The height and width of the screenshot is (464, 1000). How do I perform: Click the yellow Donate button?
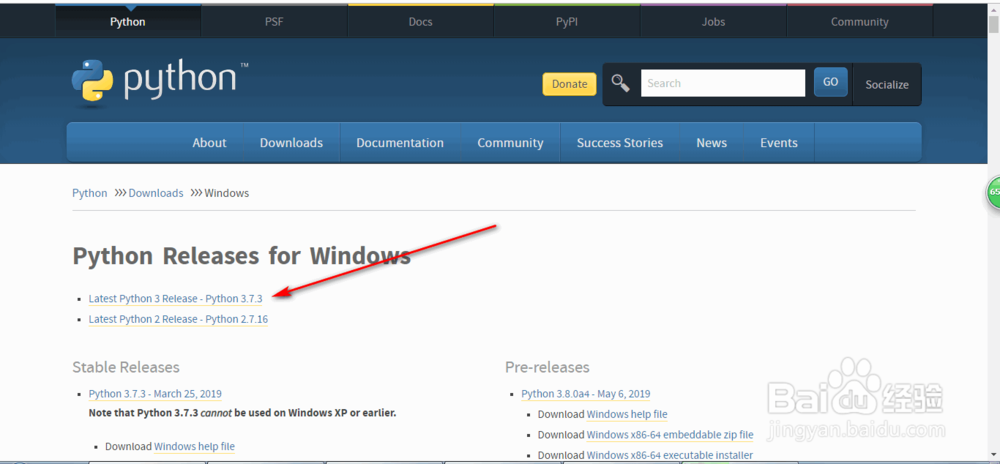click(x=570, y=84)
